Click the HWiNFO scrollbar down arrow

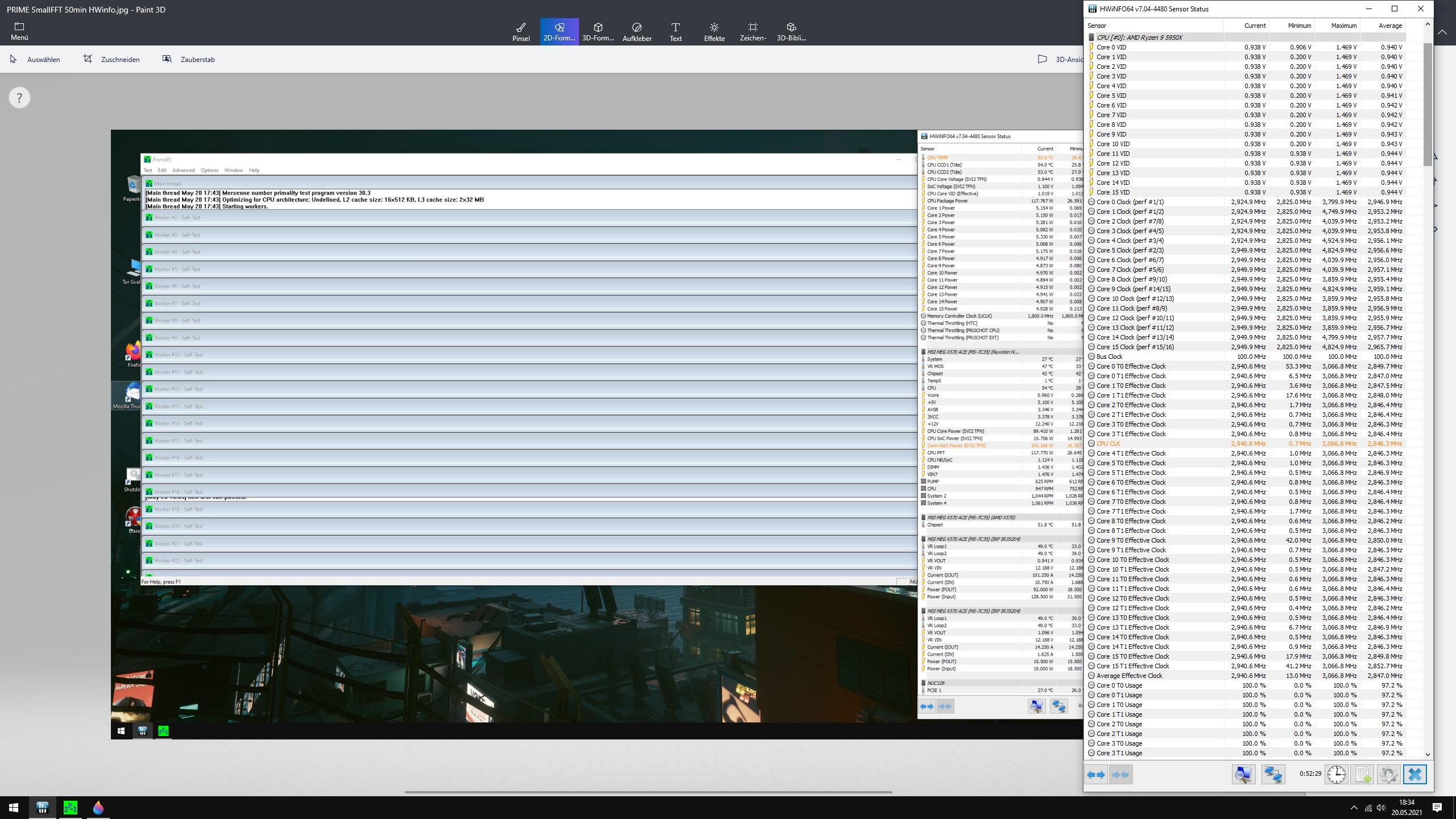coord(1428,755)
